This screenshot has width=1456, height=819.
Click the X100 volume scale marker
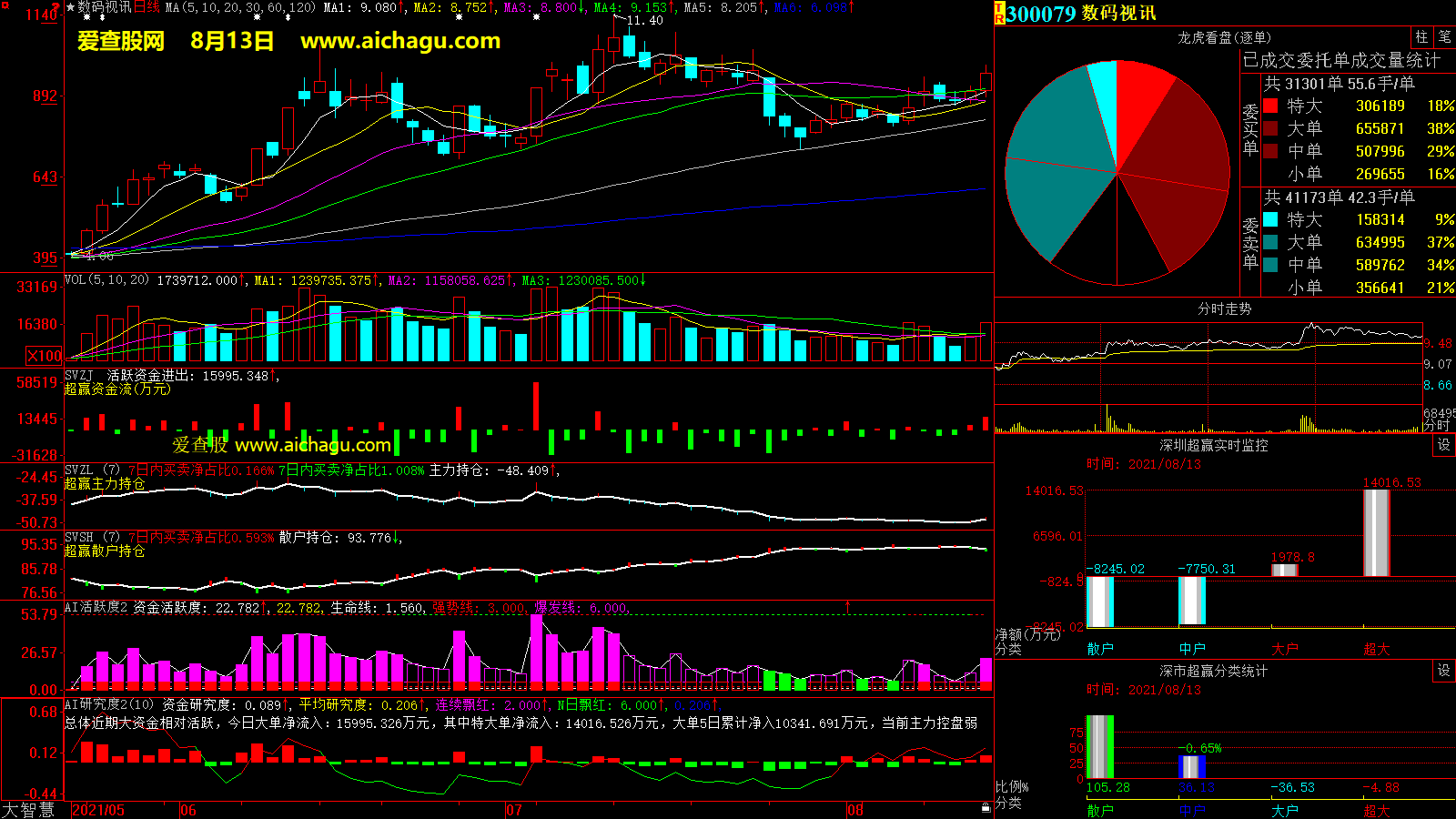point(45,356)
